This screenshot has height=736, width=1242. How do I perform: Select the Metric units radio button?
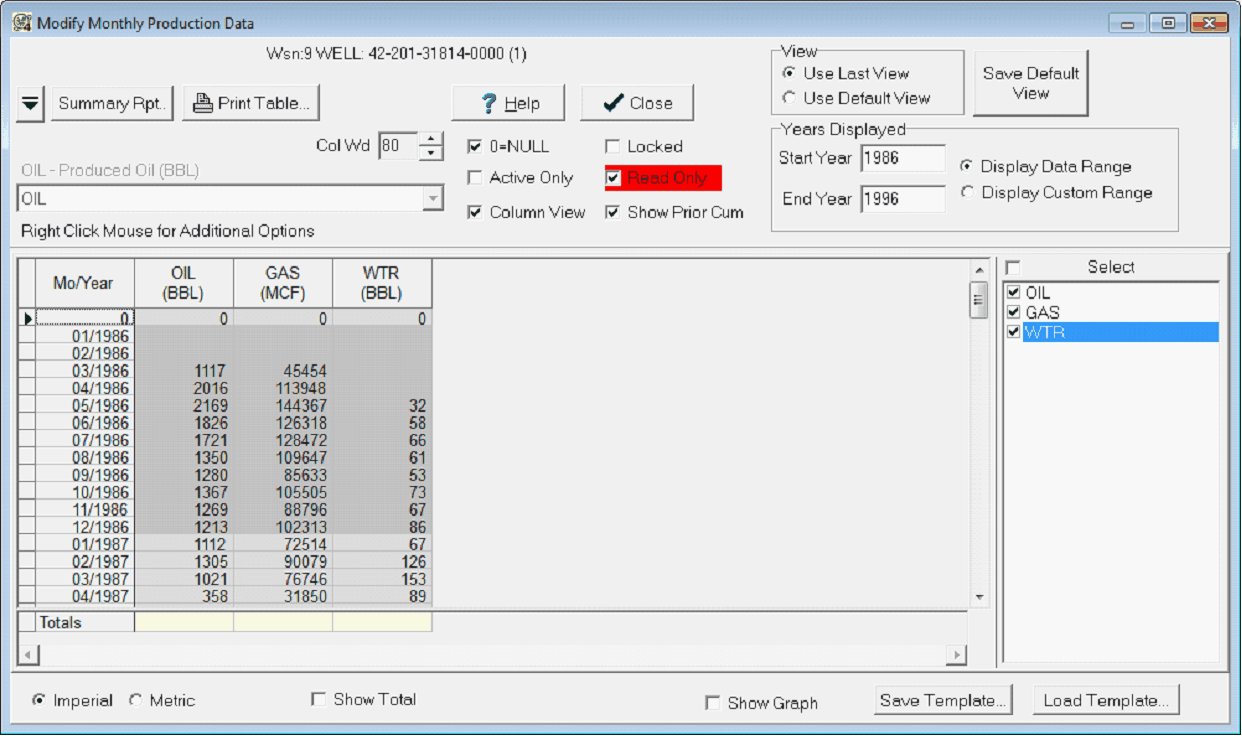coord(136,701)
